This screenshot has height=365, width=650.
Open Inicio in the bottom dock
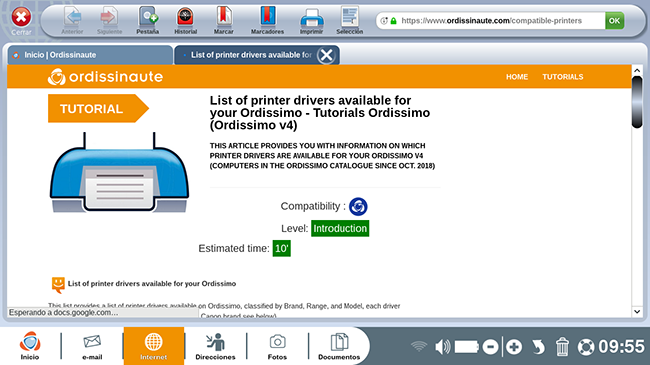point(30,346)
